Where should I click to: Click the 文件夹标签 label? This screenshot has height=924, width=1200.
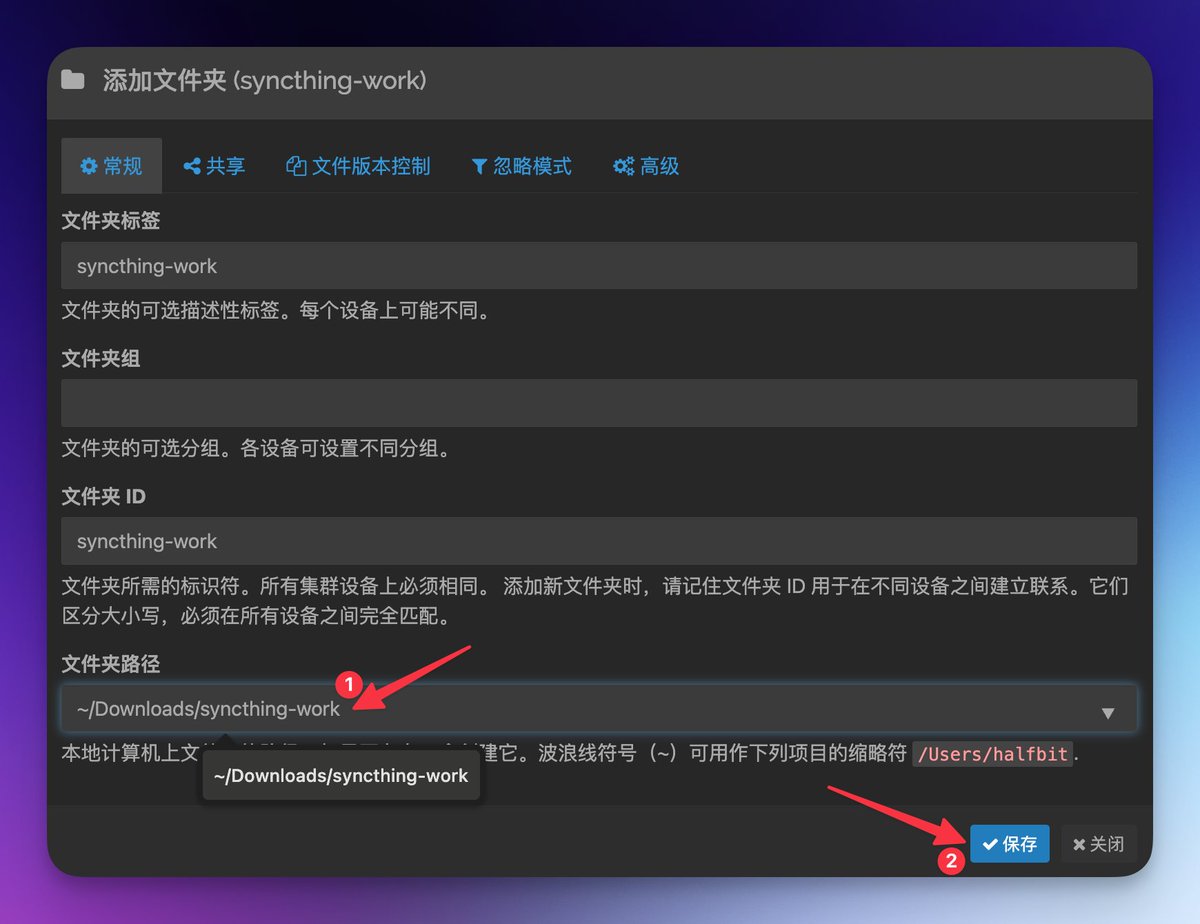111,221
